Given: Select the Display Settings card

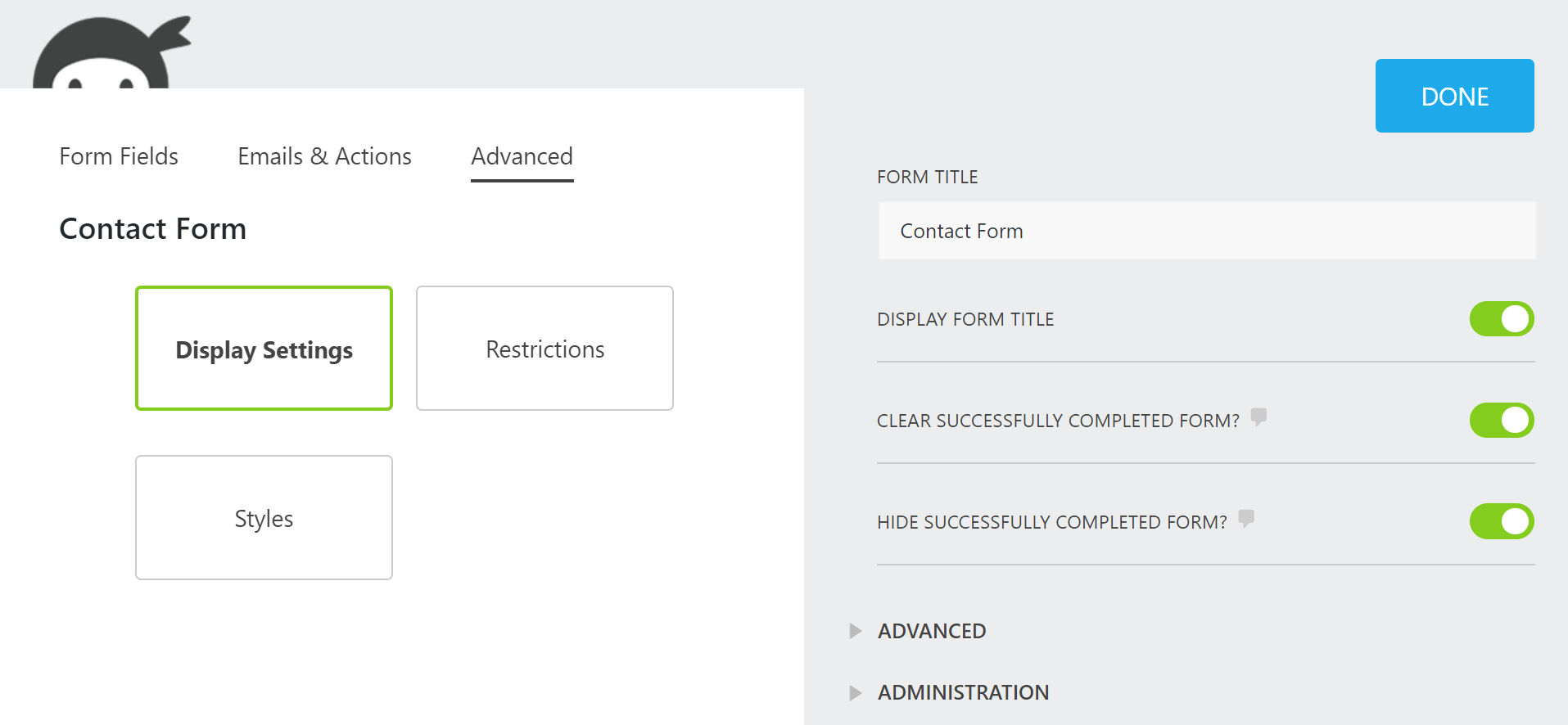Looking at the screenshot, I should coord(264,349).
